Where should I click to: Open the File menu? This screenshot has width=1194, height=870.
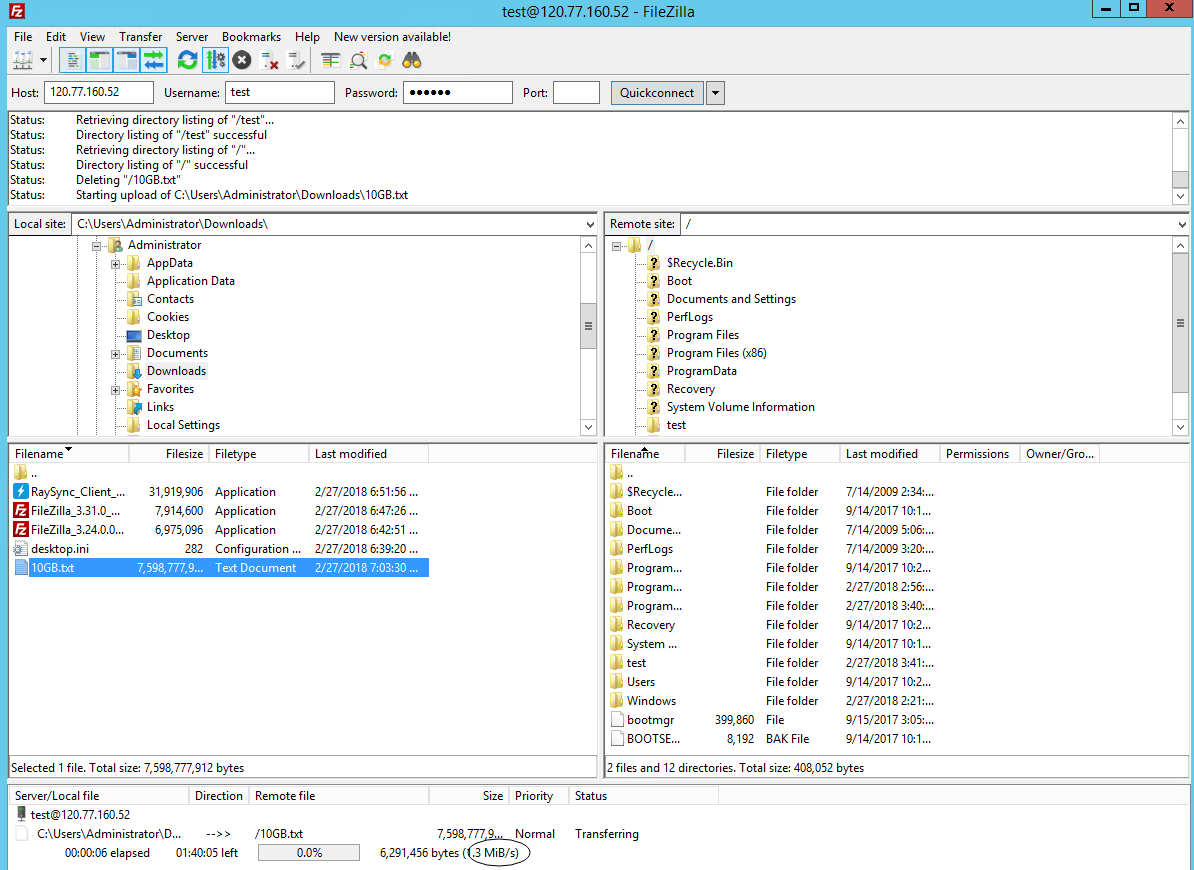(23, 37)
